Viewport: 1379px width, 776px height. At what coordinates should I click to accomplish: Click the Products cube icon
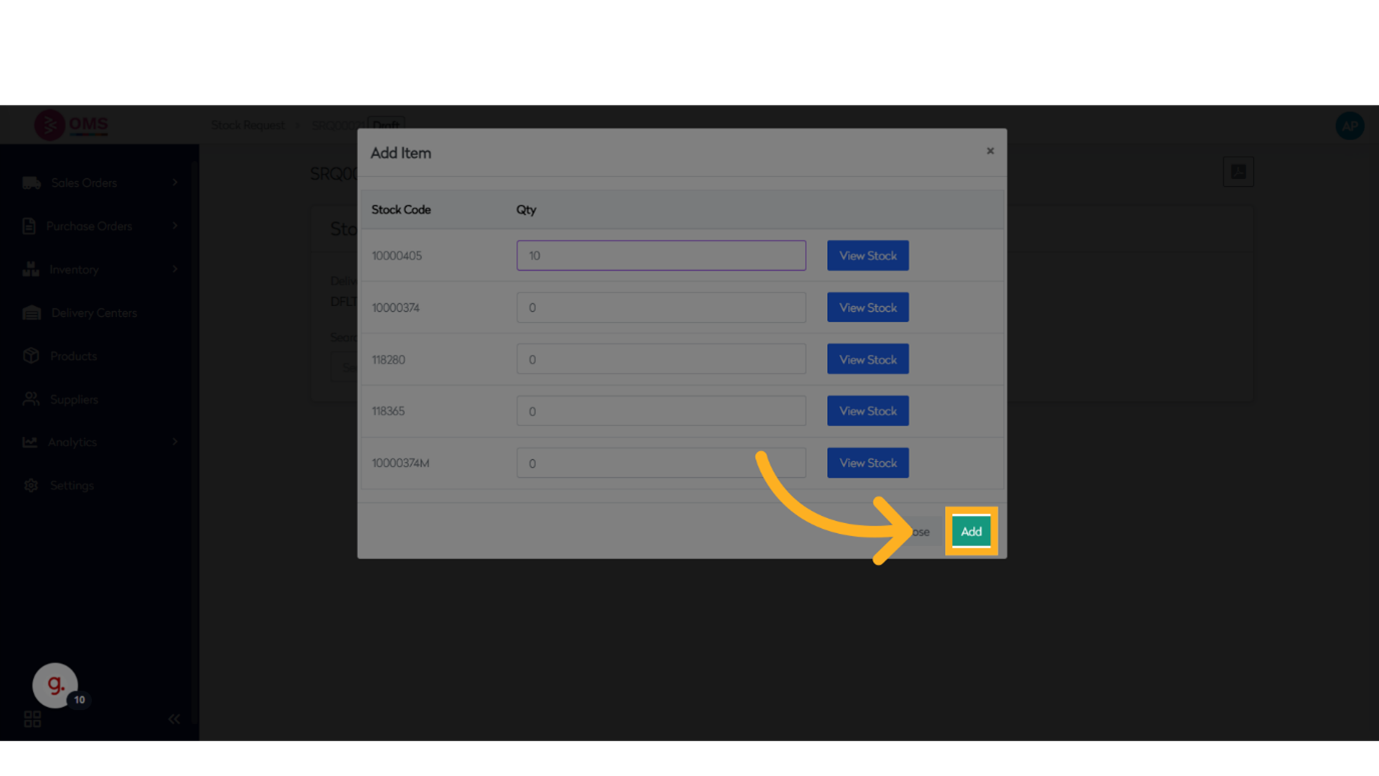pos(31,356)
